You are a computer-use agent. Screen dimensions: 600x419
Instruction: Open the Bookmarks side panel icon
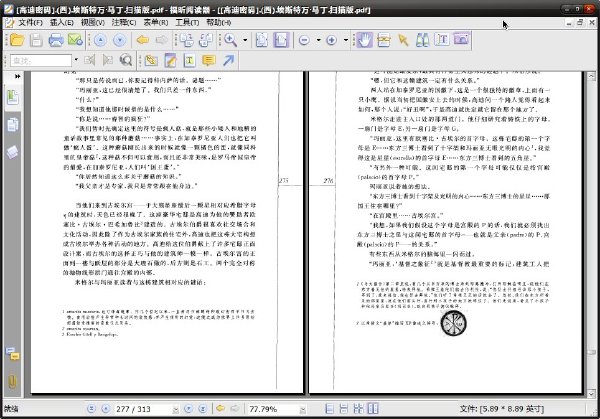[13, 97]
